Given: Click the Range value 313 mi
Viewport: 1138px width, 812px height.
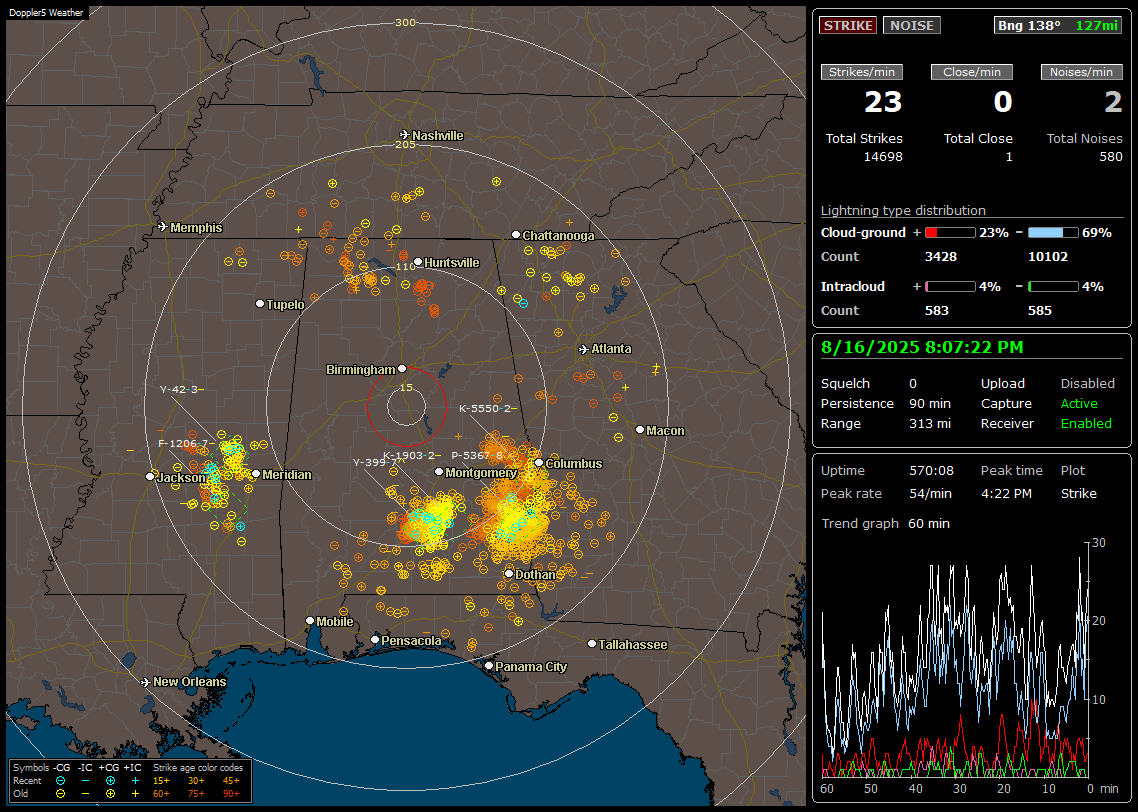Looking at the screenshot, I should coord(930,424).
